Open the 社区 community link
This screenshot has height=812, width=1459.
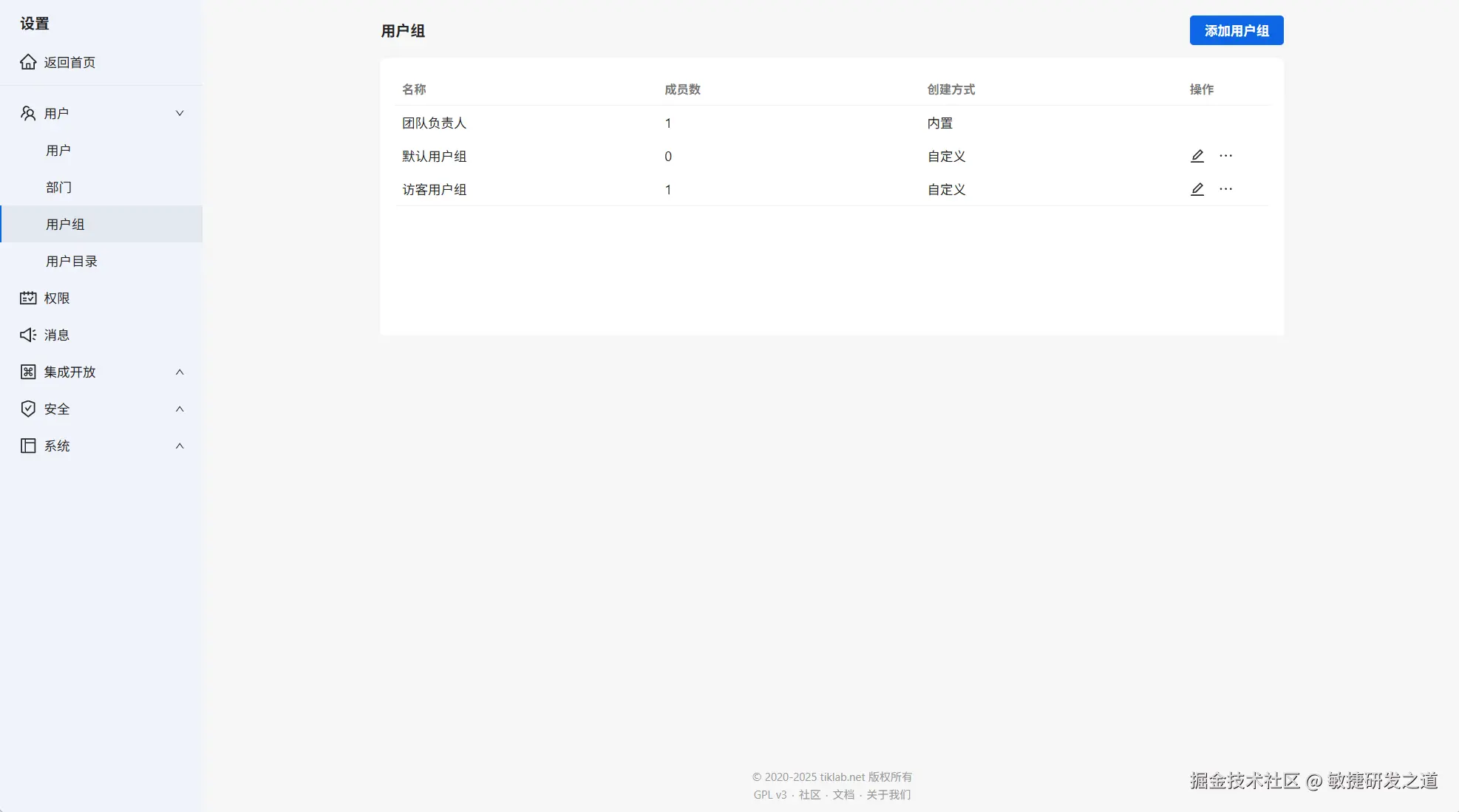click(809, 794)
